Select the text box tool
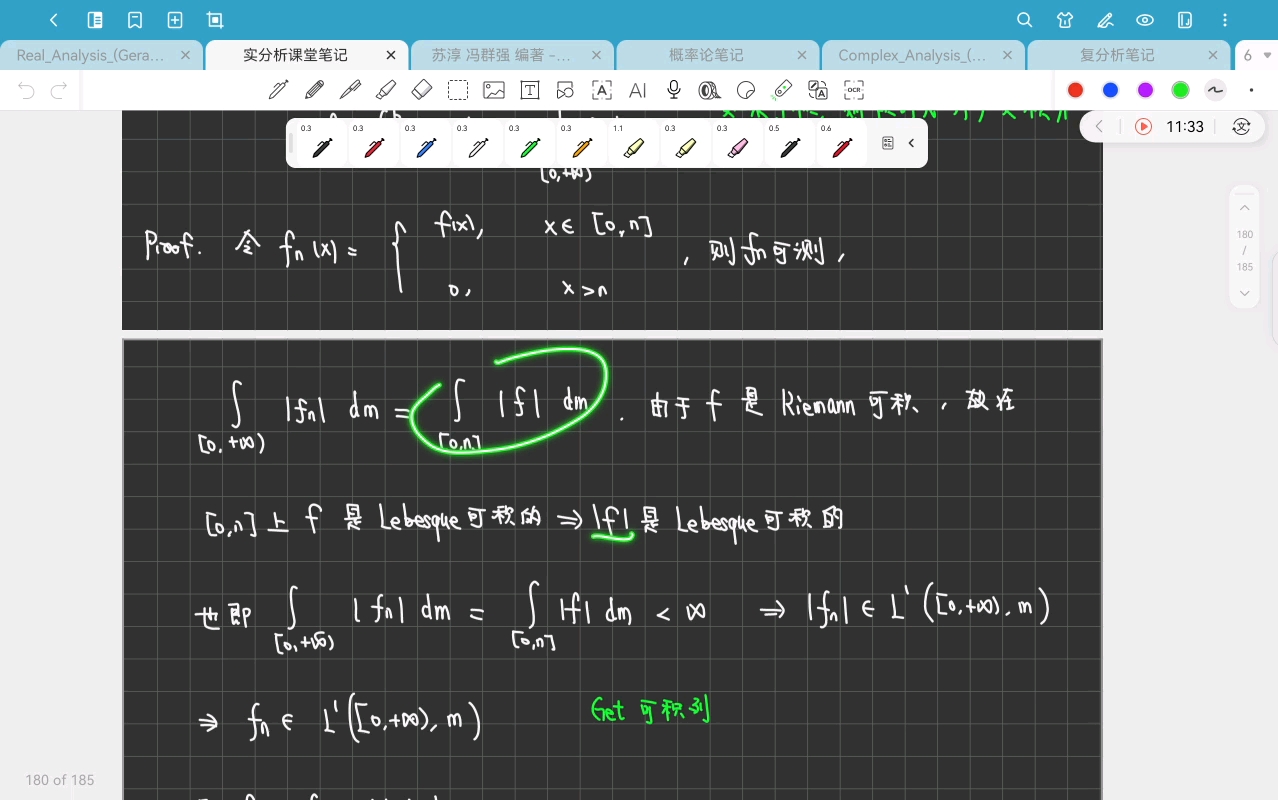Screen dimensions: 1278x800 coord(530,90)
